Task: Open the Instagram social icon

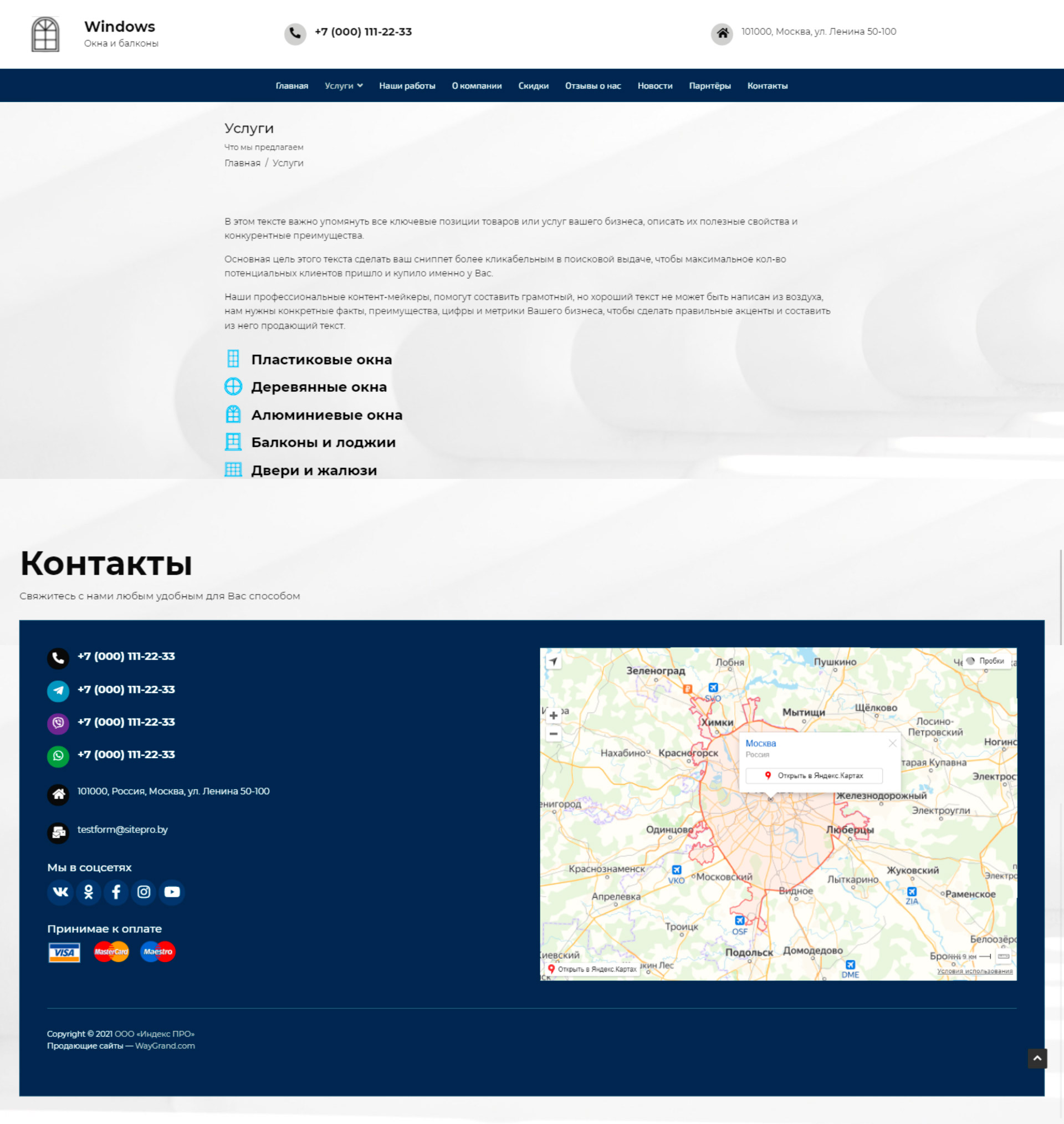Action: [144, 892]
